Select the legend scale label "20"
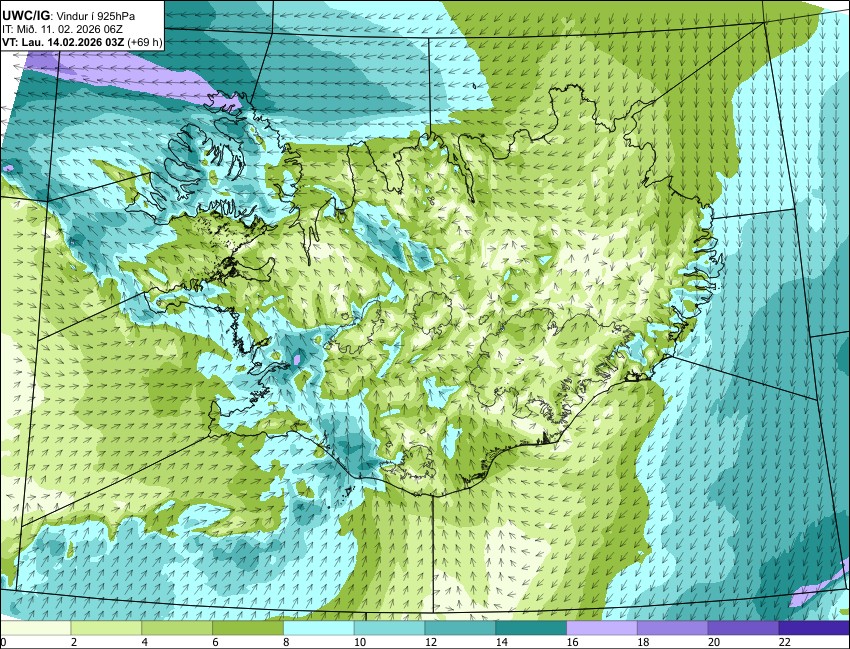Screen dimensions: 850x649 [714, 642]
